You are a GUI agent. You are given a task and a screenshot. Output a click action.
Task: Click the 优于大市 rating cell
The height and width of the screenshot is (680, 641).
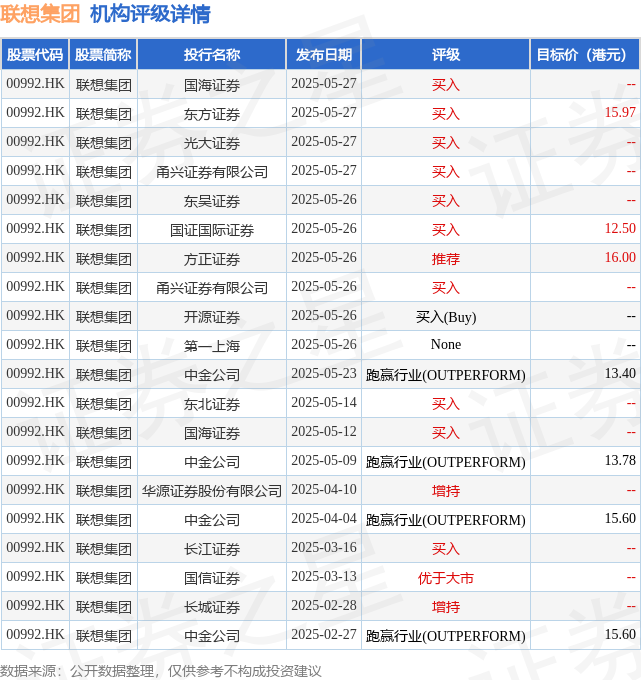(x=445, y=578)
